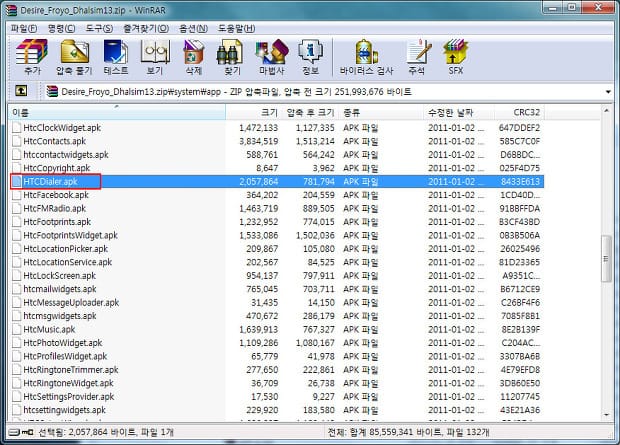Screen dimensions: 620x445
Task: Click the 삭제 (Delete) trash icon
Action: [193, 56]
